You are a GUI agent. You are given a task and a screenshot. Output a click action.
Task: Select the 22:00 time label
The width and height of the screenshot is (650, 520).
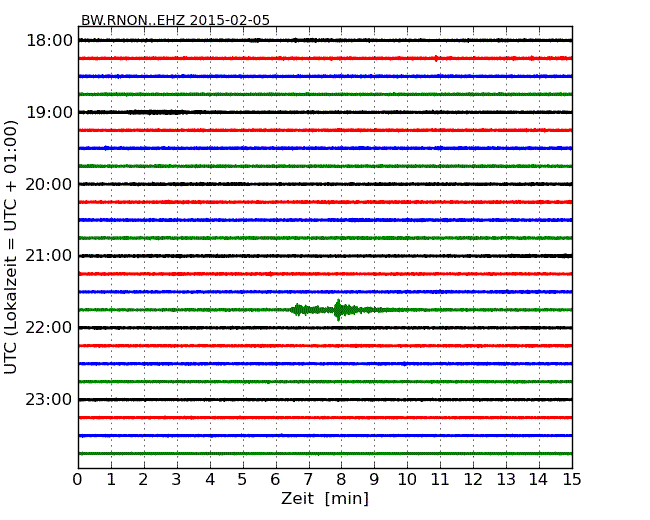click(49, 328)
